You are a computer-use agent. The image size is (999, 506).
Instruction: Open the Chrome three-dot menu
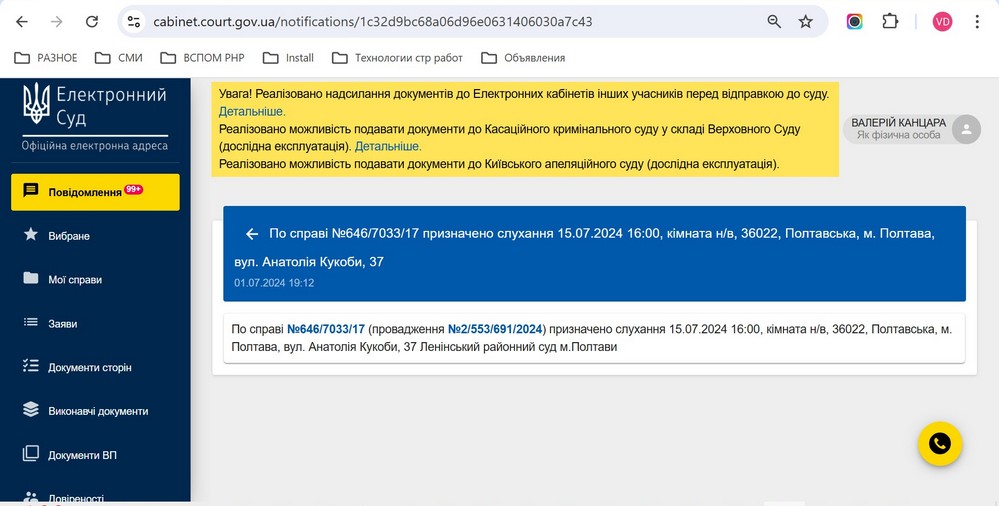pos(977,22)
